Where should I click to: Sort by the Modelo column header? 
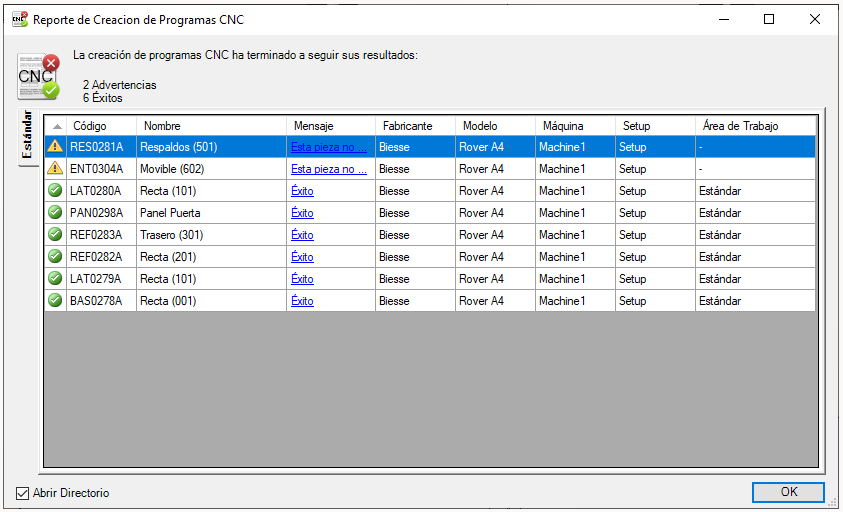[496, 126]
